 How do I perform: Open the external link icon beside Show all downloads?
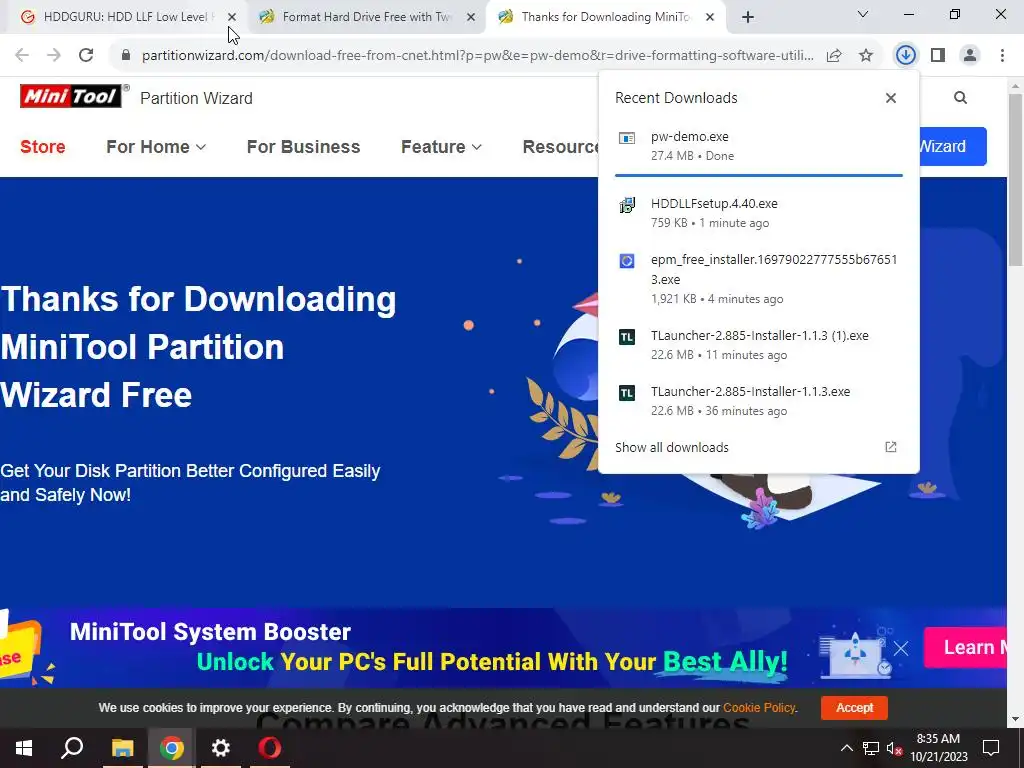tap(891, 447)
